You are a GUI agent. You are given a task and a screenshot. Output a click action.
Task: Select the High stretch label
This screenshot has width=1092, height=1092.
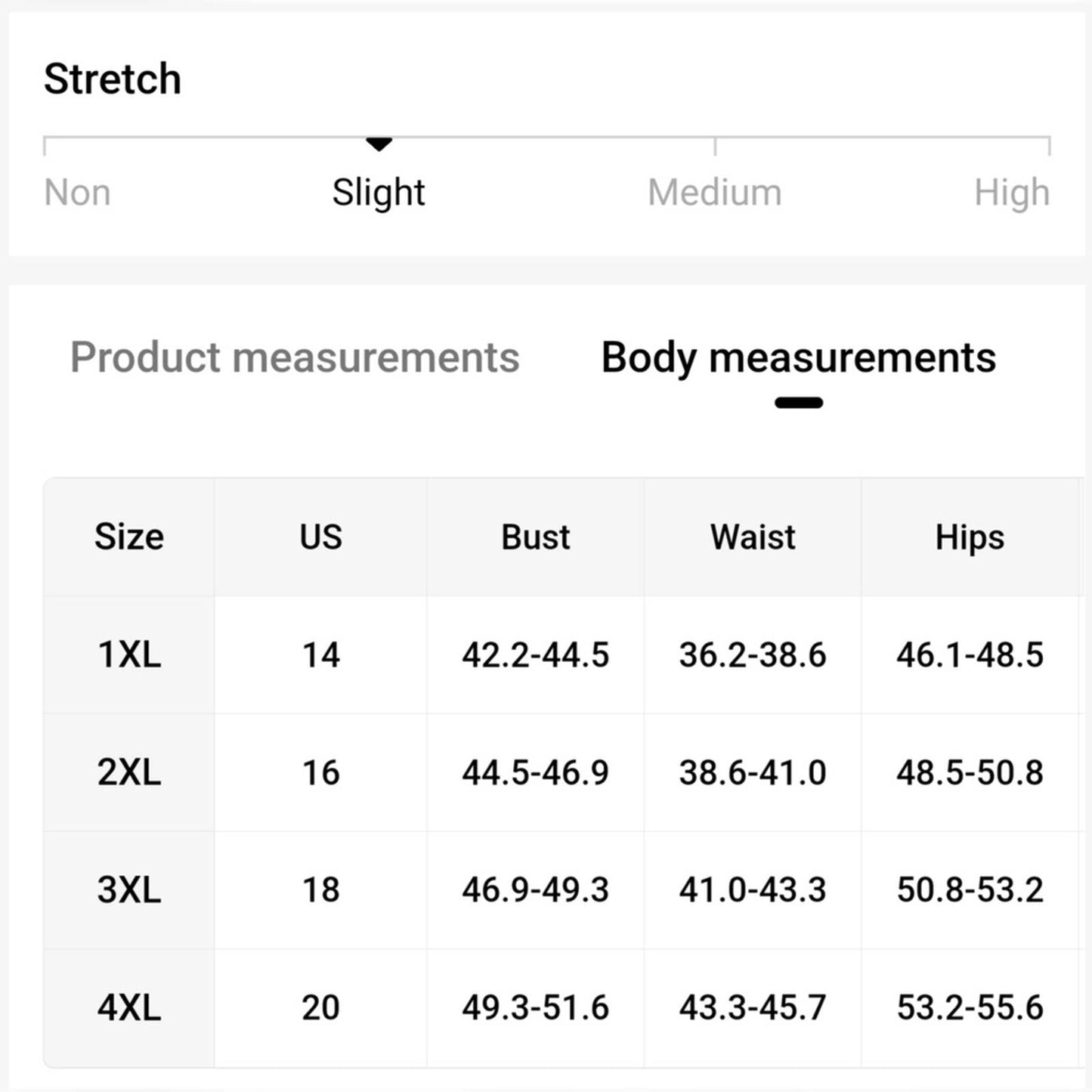tap(1012, 193)
